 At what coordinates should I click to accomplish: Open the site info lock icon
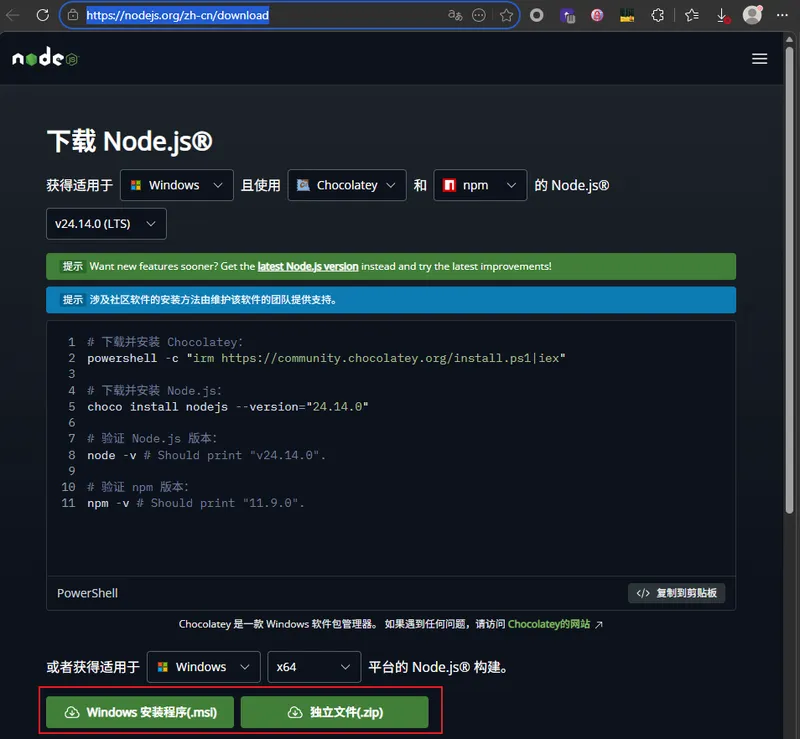point(73,15)
